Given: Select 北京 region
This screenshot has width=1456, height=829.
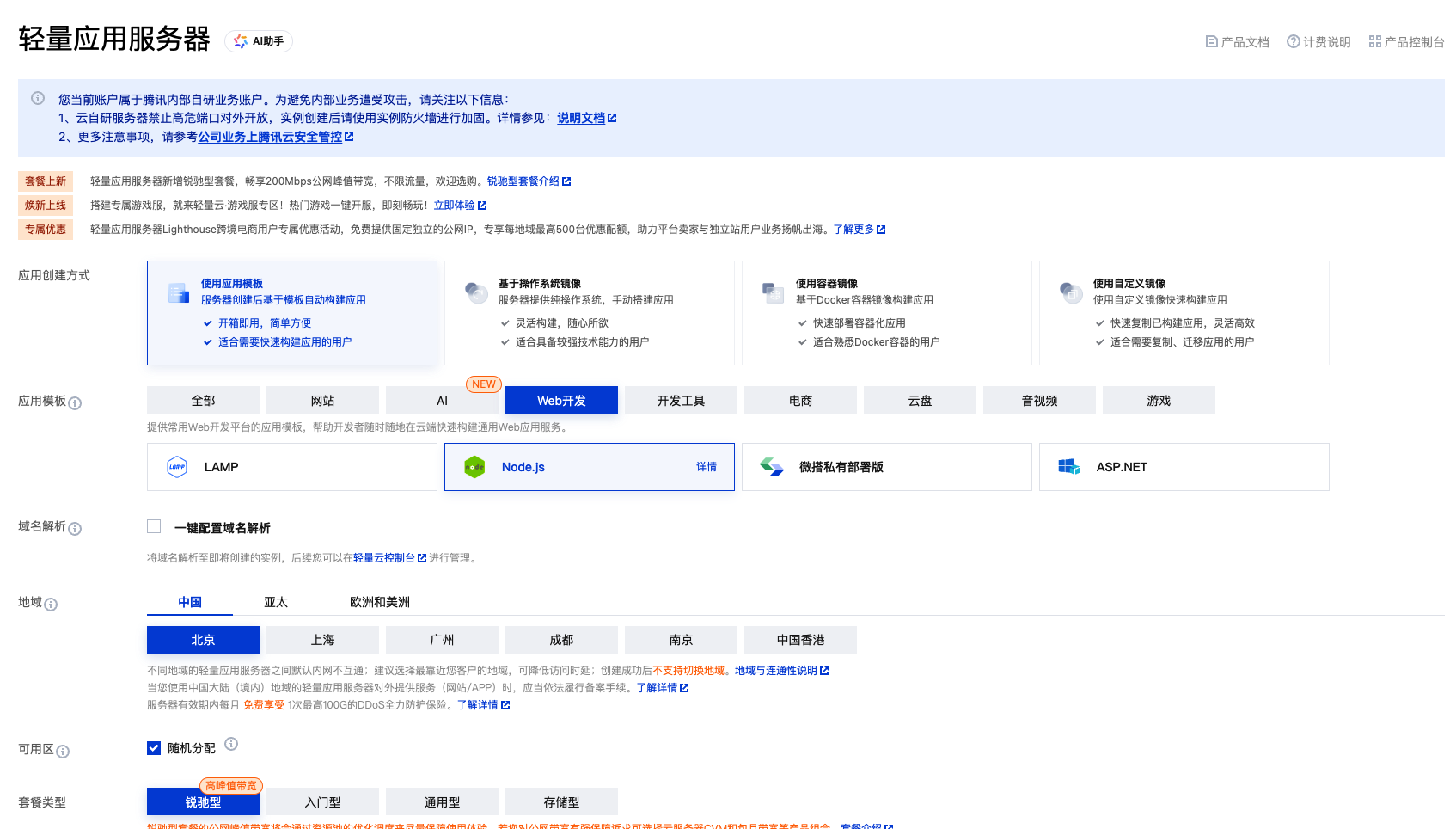Looking at the screenshot, I should point(203,640).
